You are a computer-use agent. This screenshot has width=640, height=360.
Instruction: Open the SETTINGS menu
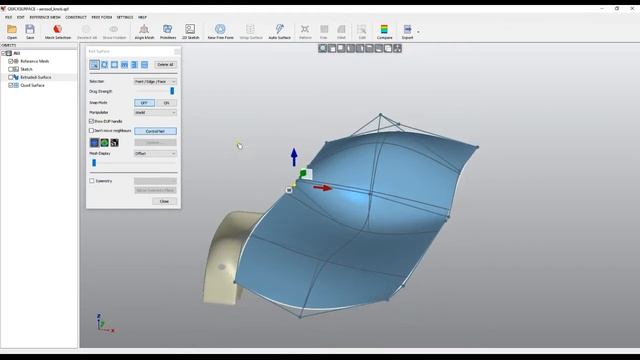click(125, 17)
